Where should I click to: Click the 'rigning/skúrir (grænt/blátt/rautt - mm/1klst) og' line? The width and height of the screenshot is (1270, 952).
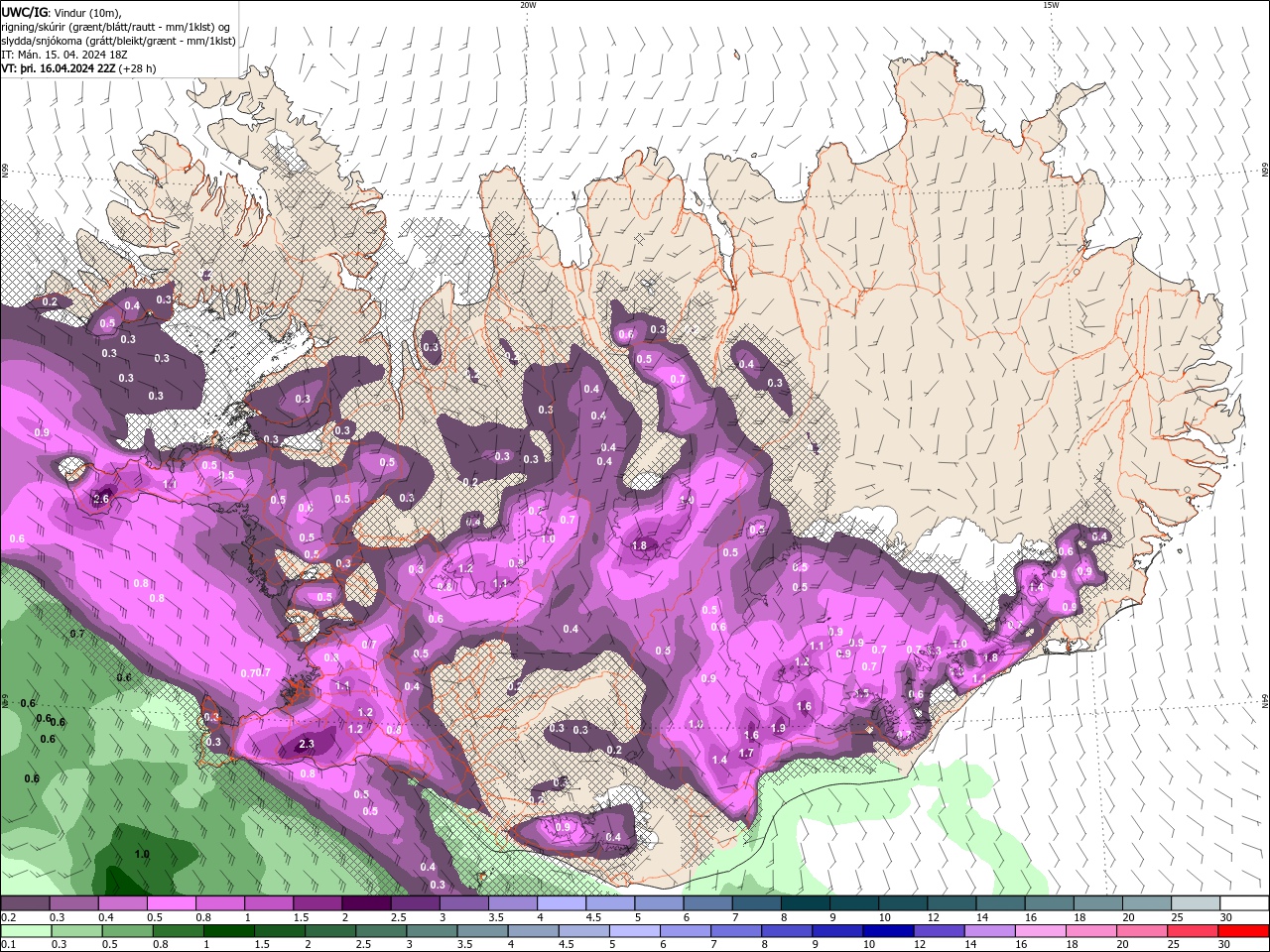[115, 27]
